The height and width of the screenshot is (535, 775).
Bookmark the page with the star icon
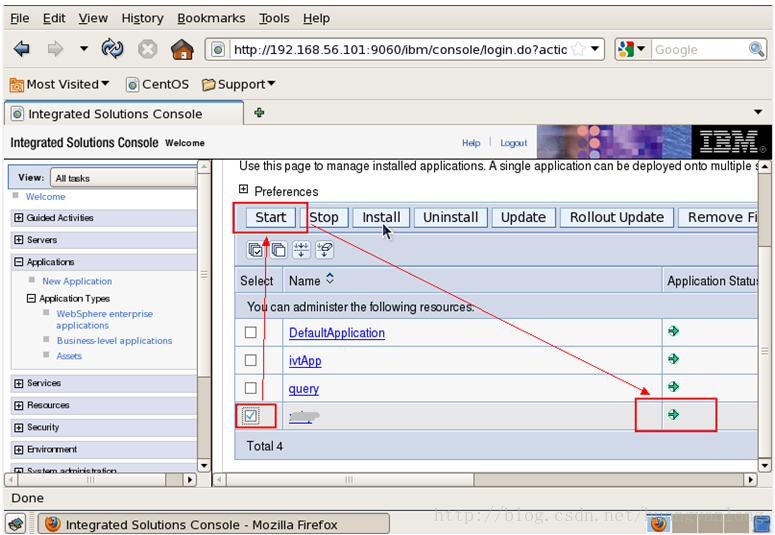578,49
